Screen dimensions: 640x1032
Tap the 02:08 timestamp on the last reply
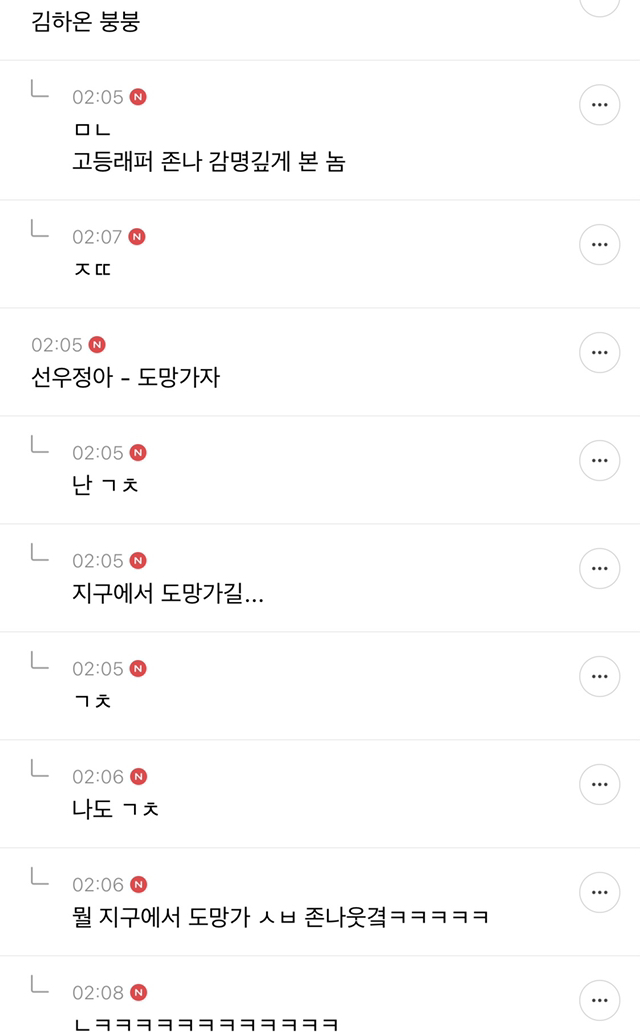(x=97, y=993)
